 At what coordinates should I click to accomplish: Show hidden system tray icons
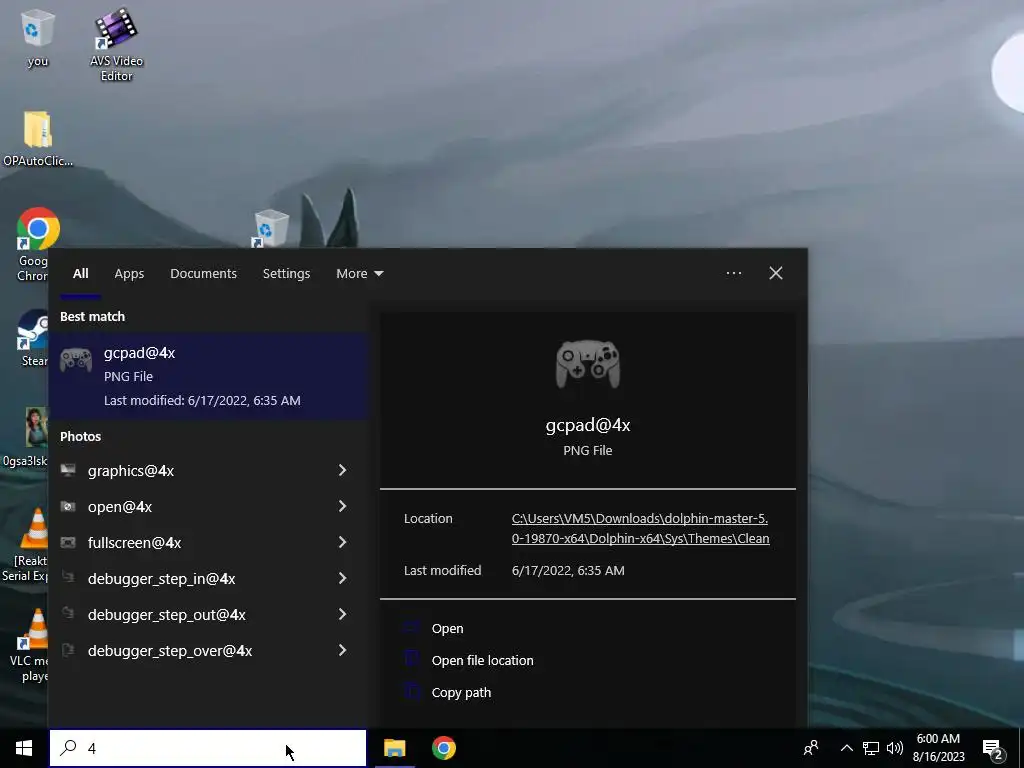[x=846, y=748]
